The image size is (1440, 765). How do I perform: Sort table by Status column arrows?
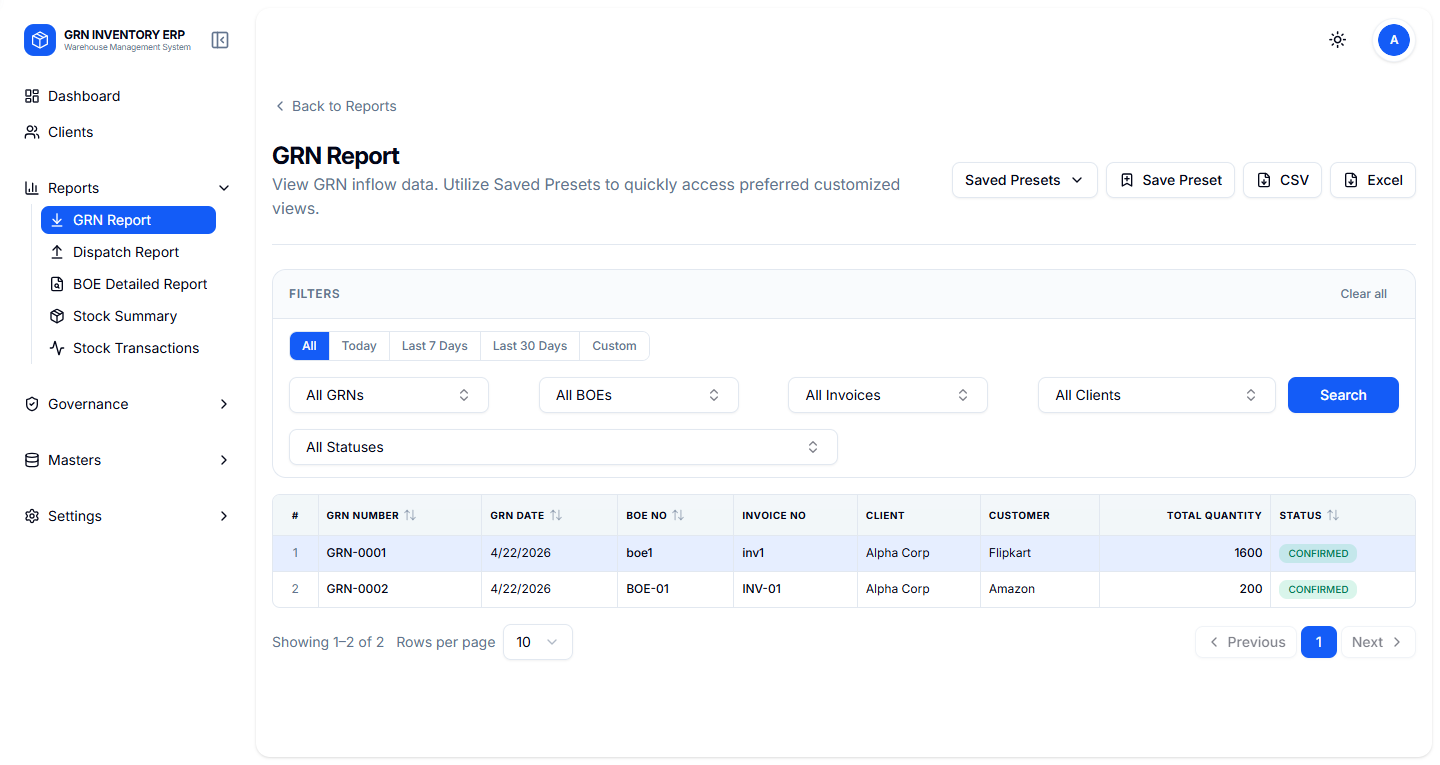pos(1333,515)
